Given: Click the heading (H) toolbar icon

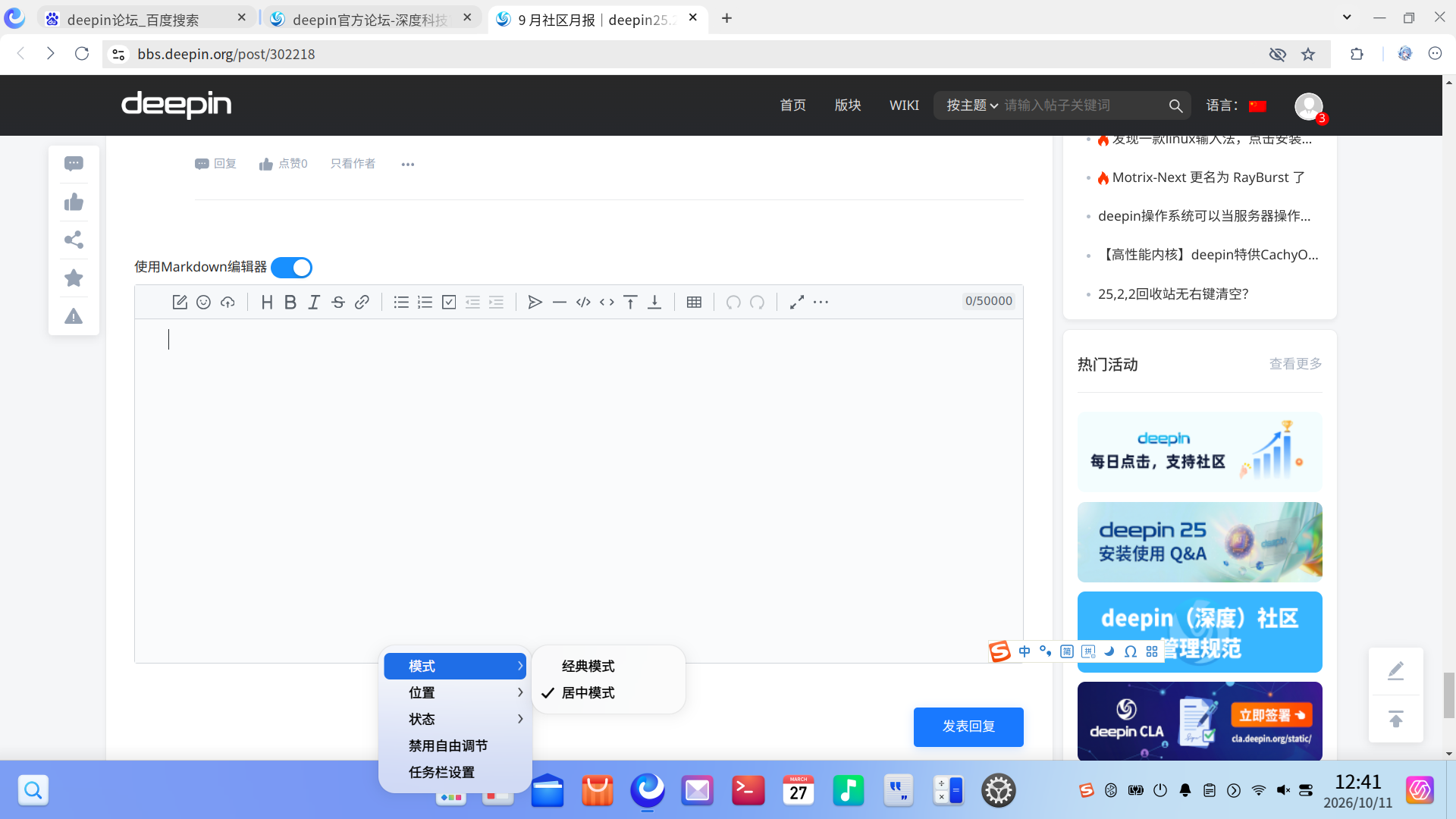Looking at the screenshot, I should click(x=267, y=303).
